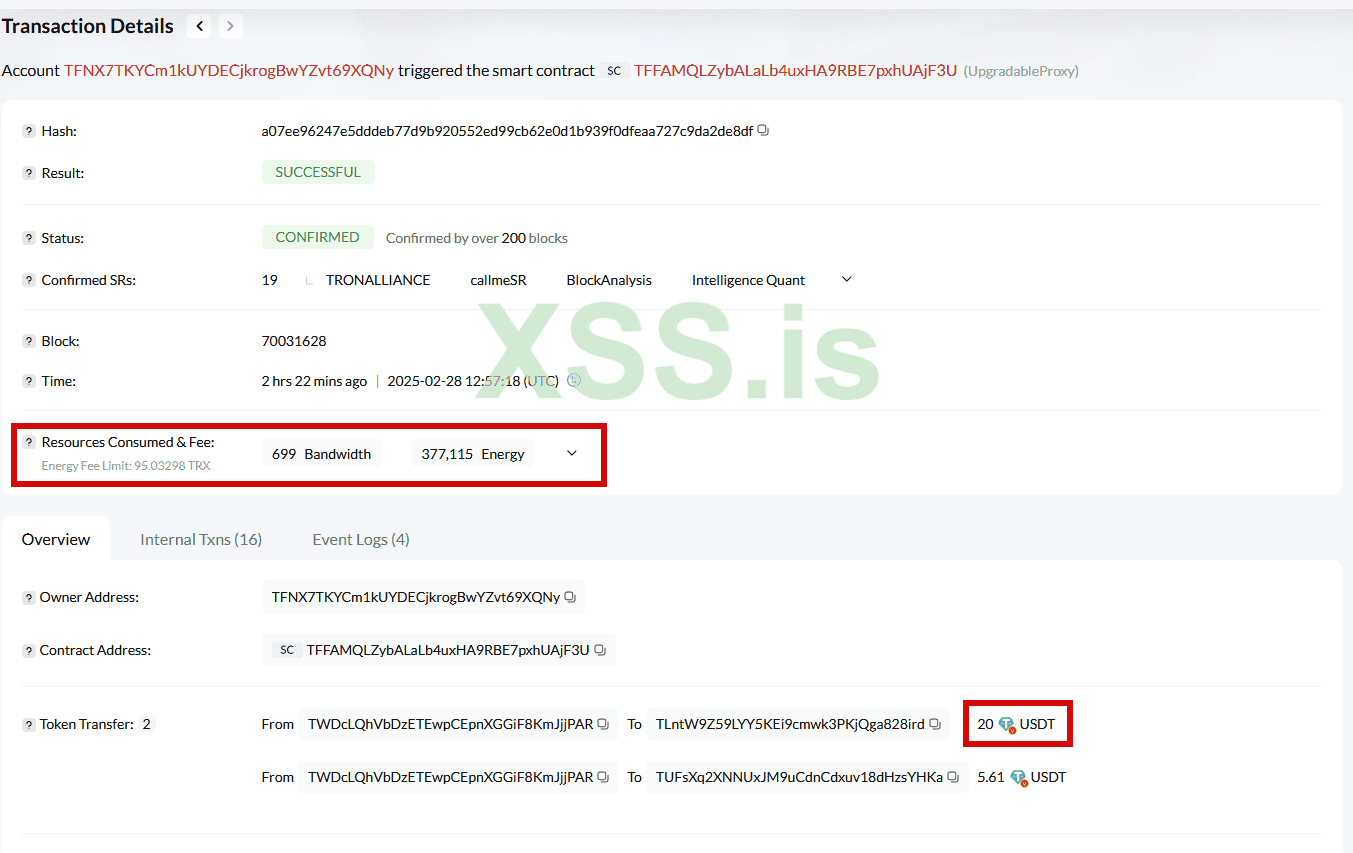Open the Intelligence Quant super representative
The width and height of the screenshot is (1353, 853).
point(748,280)
